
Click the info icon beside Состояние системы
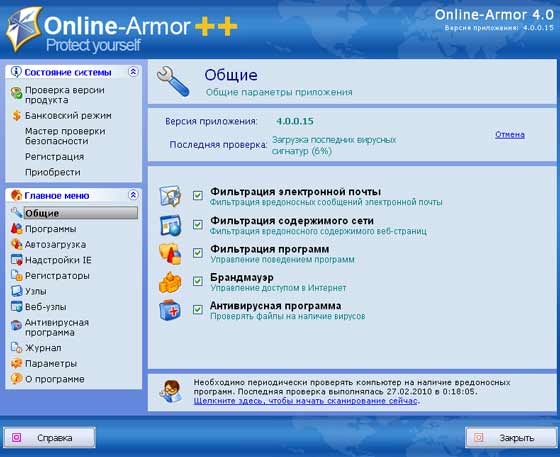tap(16, 72)
